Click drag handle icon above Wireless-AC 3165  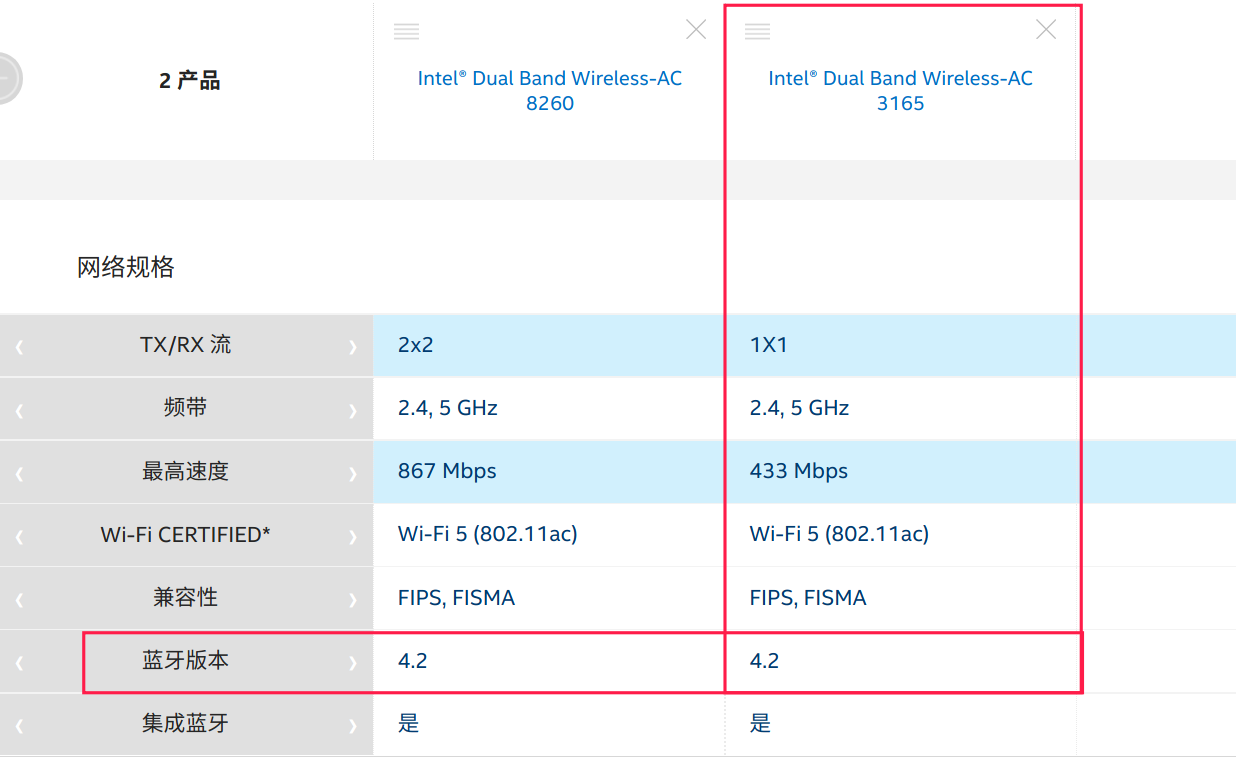click(x=757, y=31)
